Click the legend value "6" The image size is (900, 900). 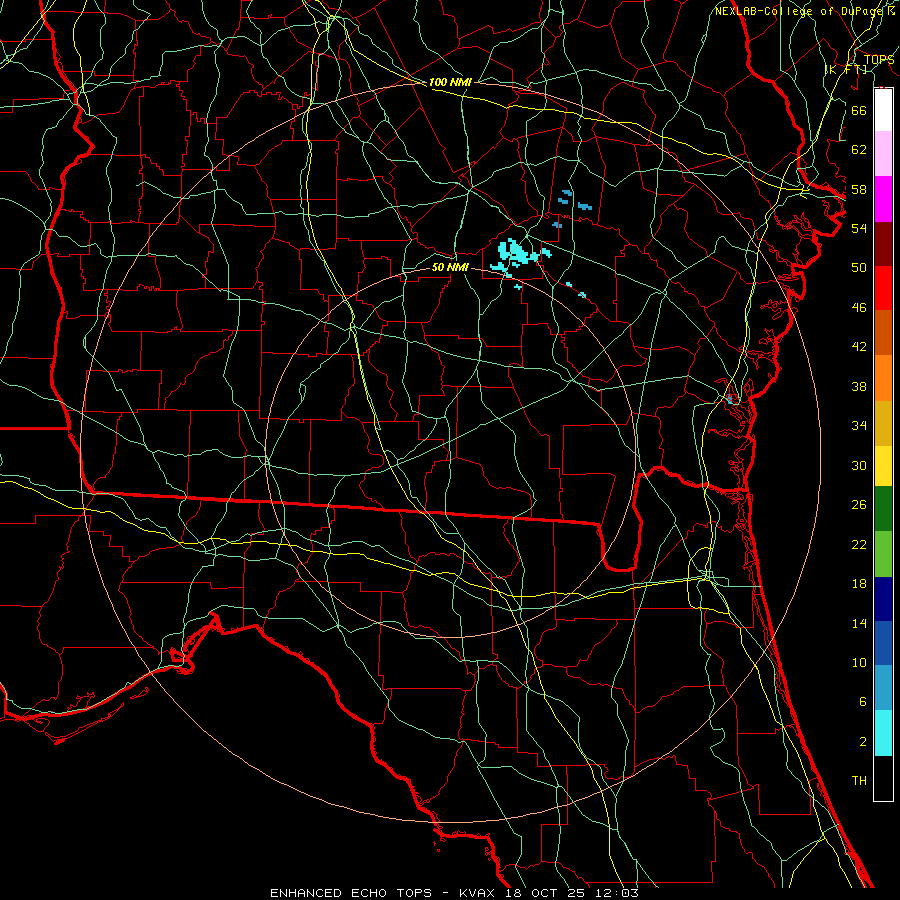click(x=863, y=702)
